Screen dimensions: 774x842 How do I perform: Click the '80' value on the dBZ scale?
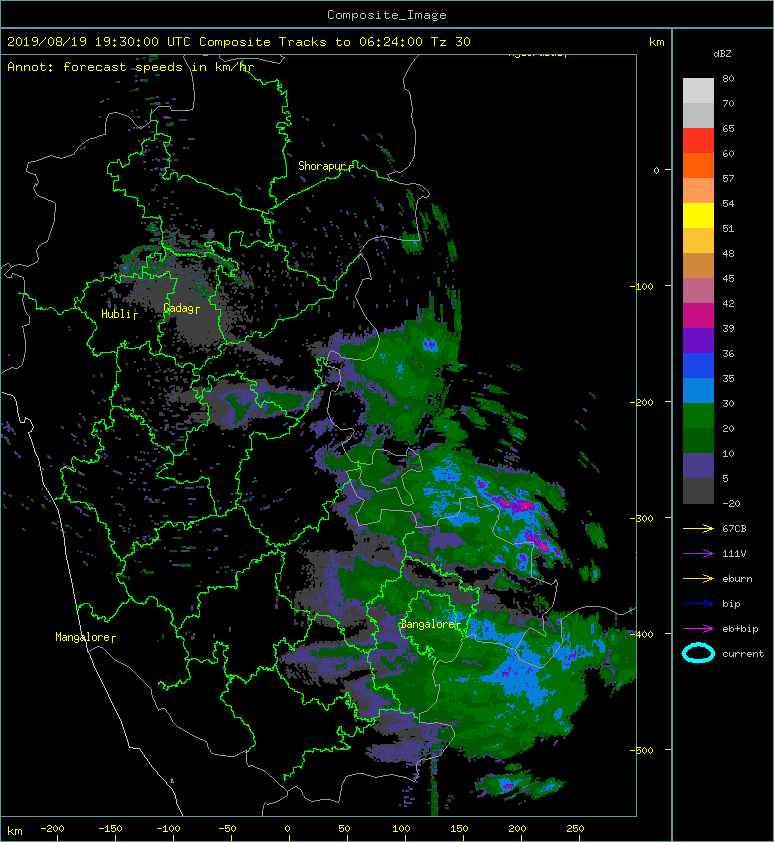[x=728, y=78]
